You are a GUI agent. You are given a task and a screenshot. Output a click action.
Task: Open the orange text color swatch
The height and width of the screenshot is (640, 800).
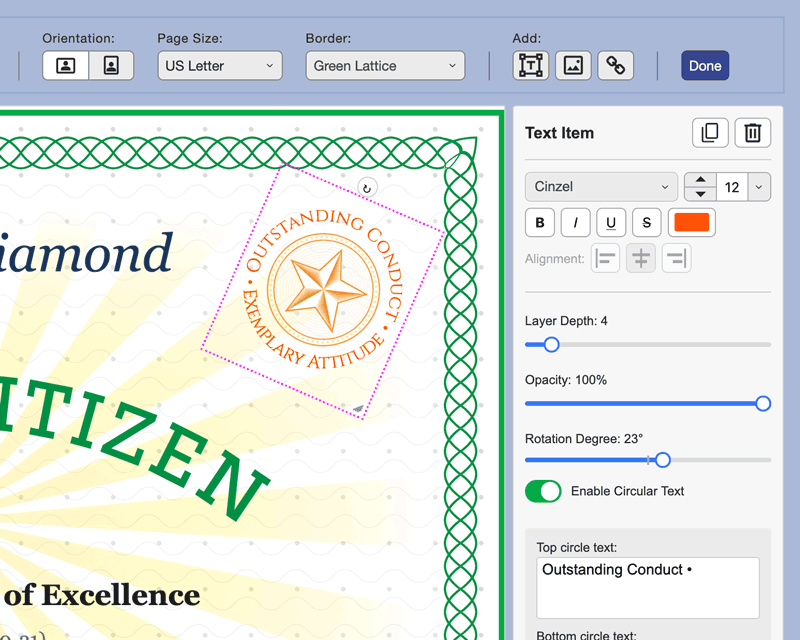pos(691,223)
